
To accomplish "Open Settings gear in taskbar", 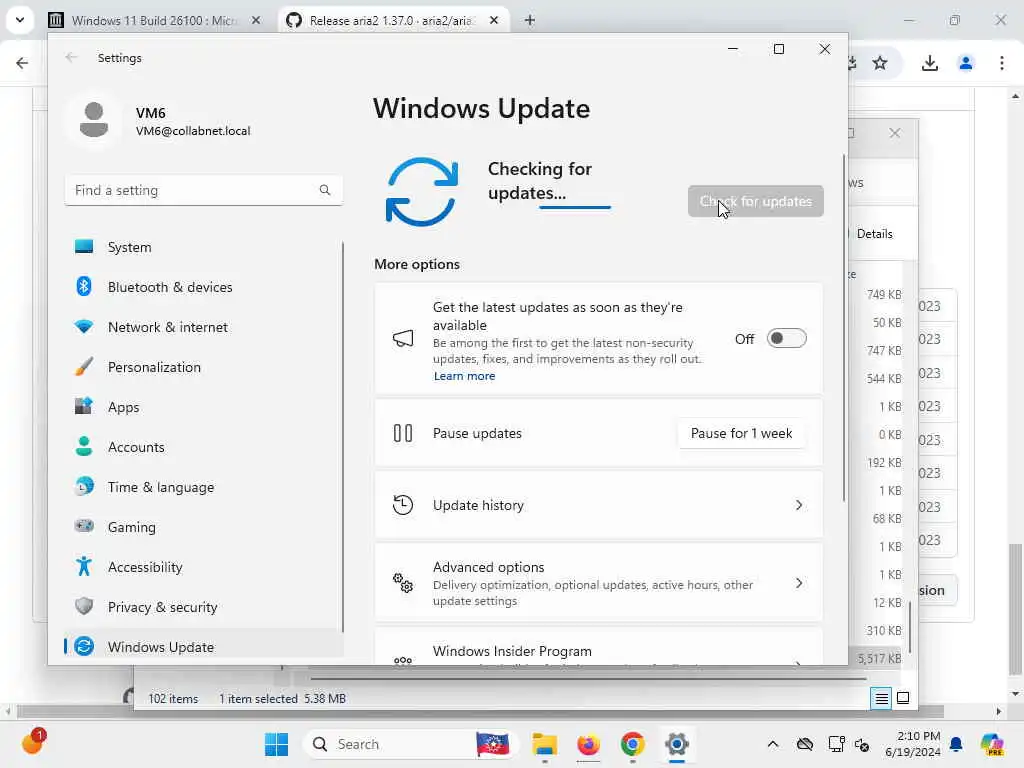I will tap(677, 744).
